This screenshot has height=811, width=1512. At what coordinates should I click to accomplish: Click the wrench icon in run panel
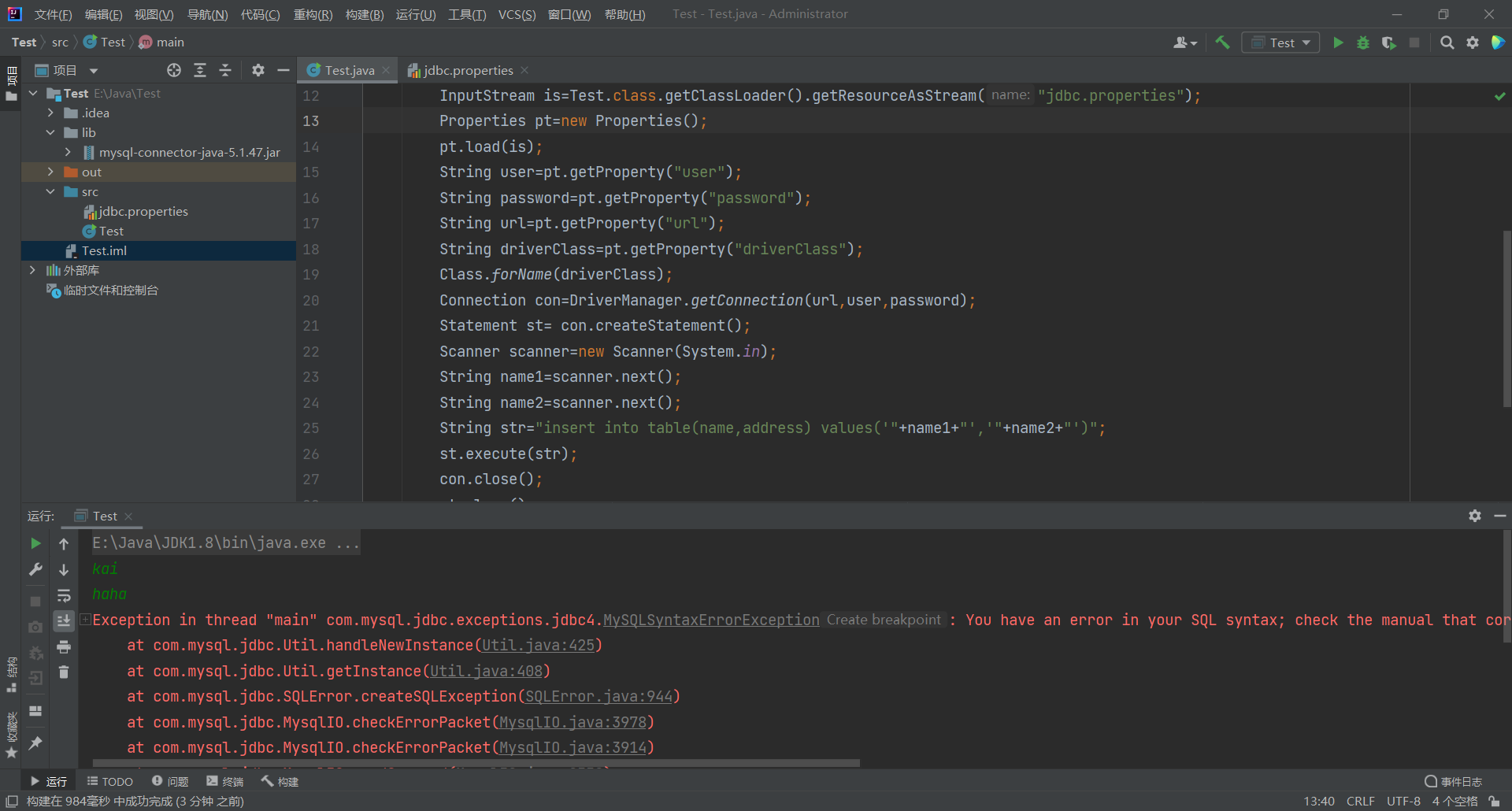35,569
